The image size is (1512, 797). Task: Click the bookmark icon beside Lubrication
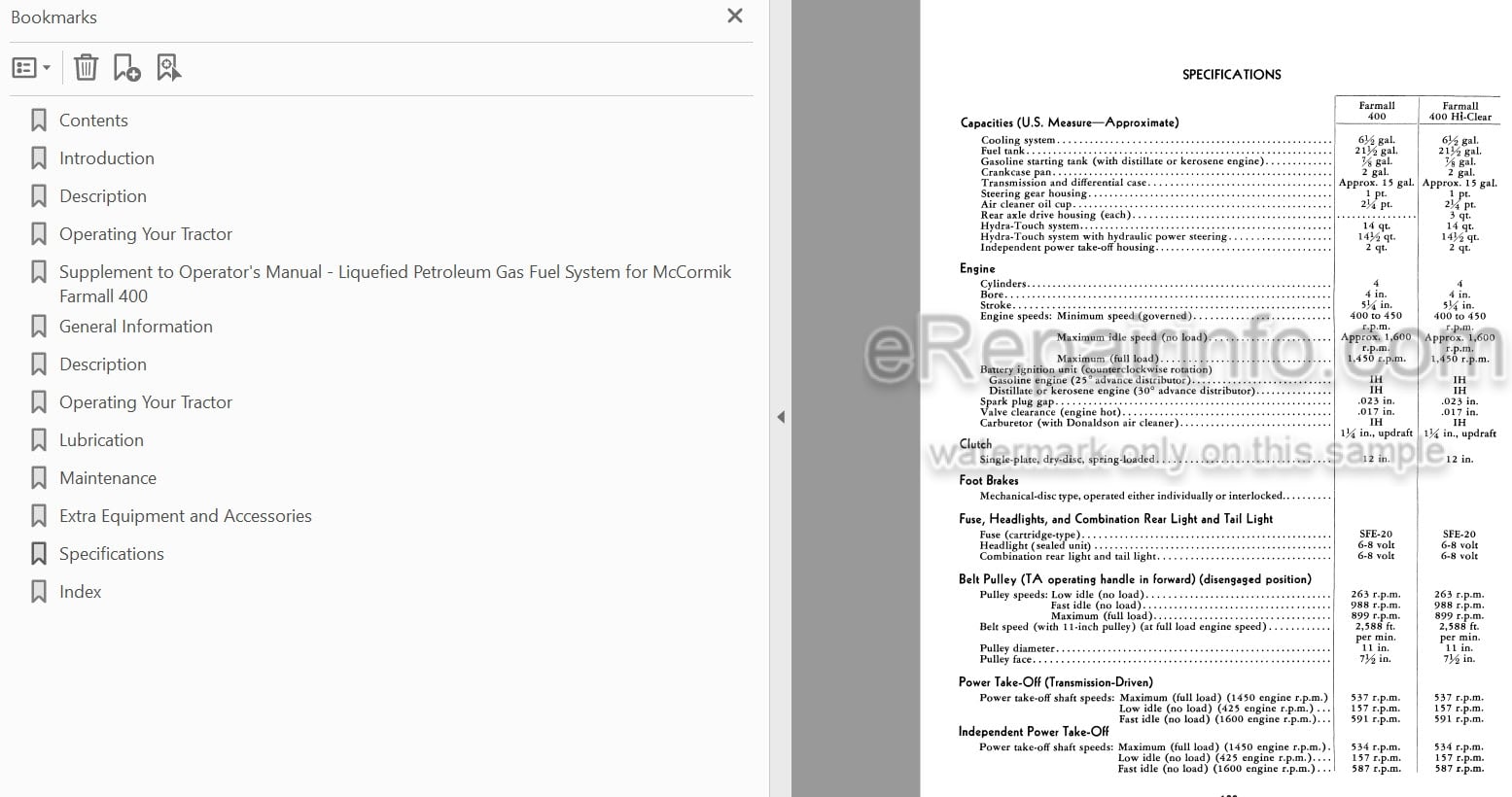(x=39, y=440)
